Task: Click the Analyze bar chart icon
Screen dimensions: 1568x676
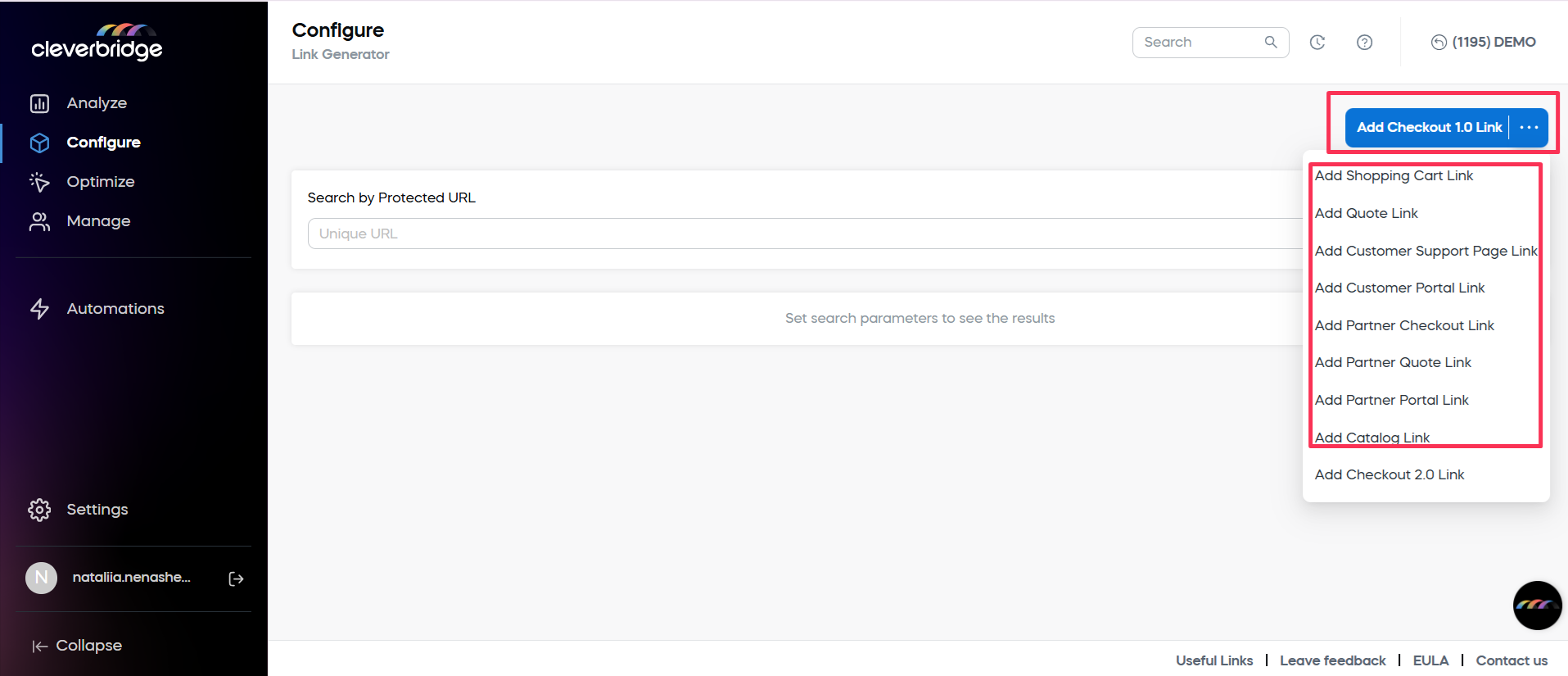Action: [x=39, y=103]
